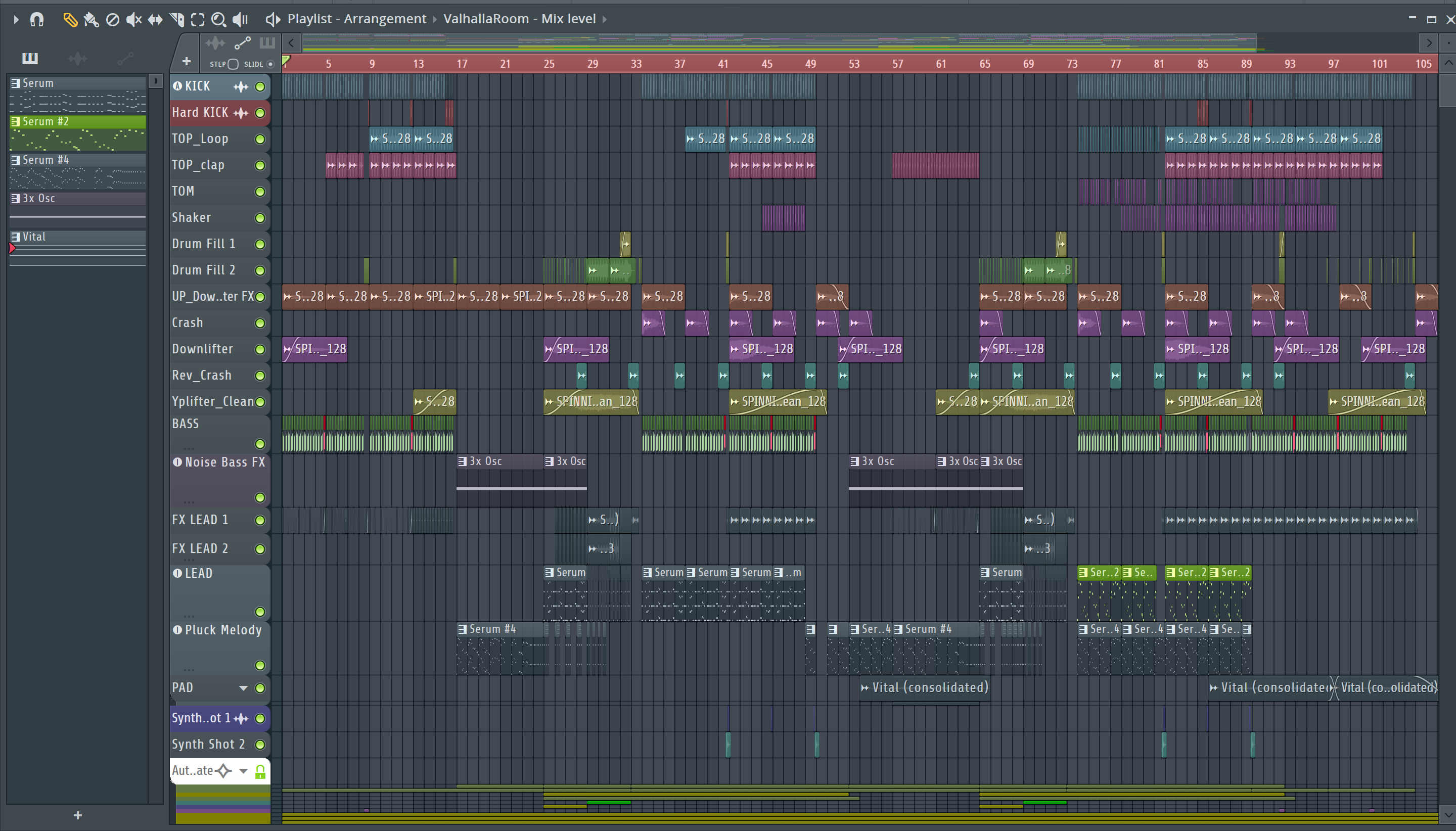1456x831 pixels.
Task: Click waveform icon on Hard KICK track
Action: click(x=241, y=113)
